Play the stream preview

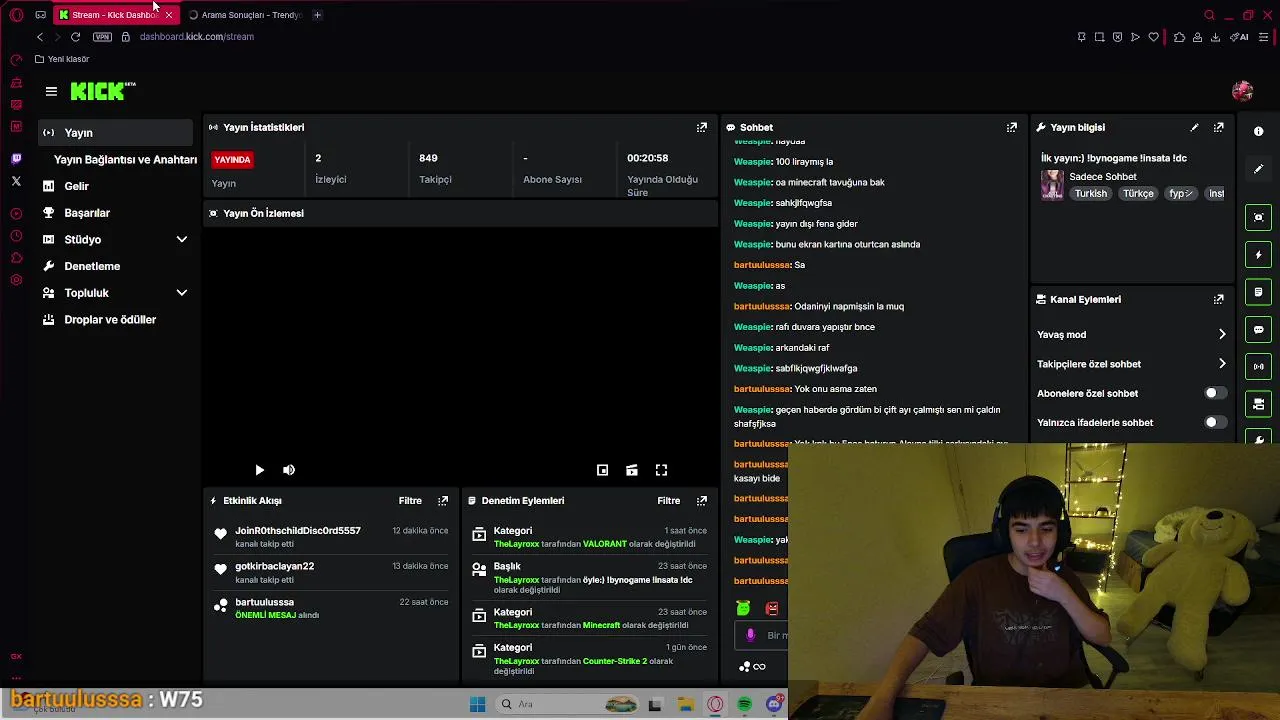coord(259,470)
